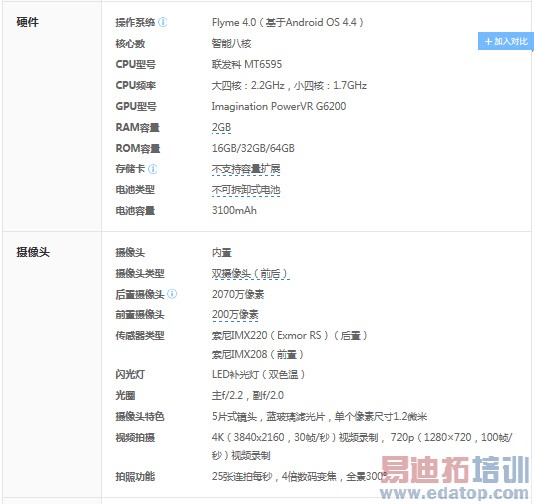This screenshot has height=504, width=534.
Task: Click the CPU频率 label
Action: click(x=136, y=85)
